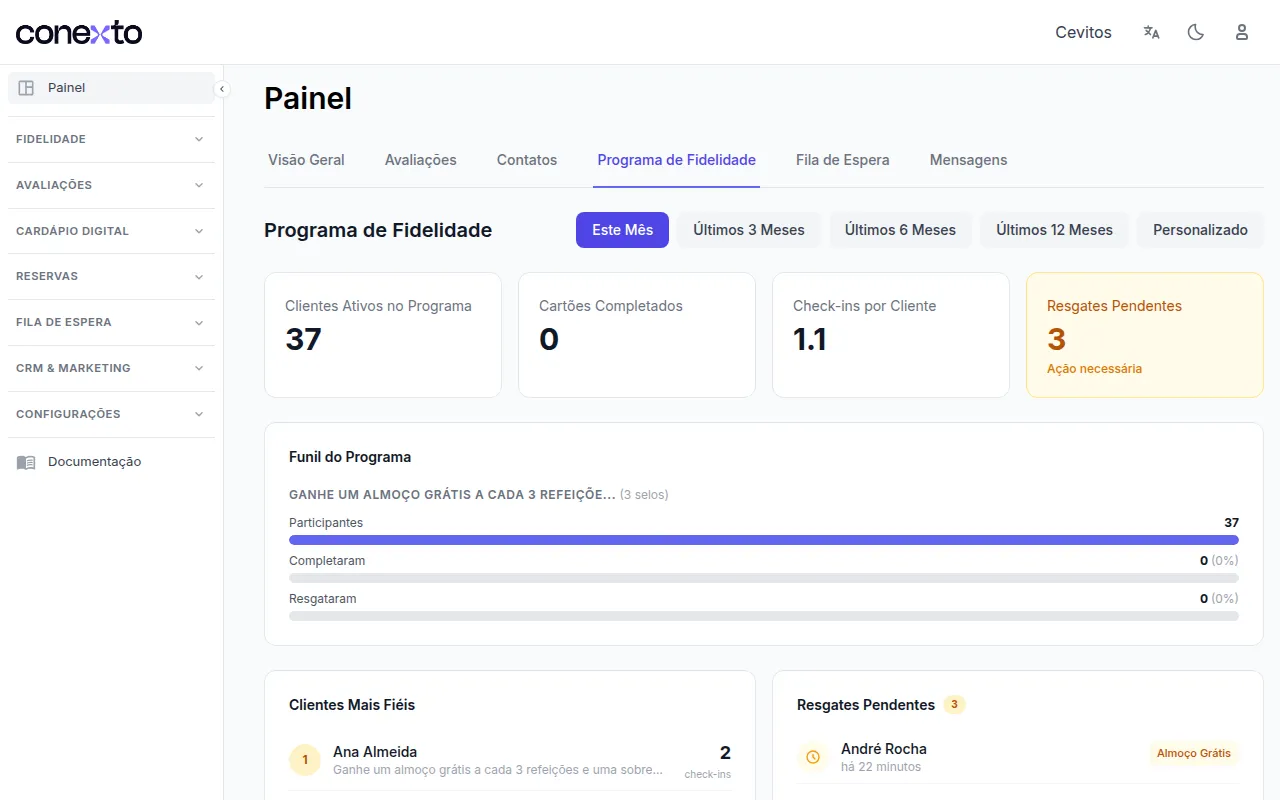1280x800 pixels.
Task: Click the Almoço Grátis reward tag
Action: click(x=1194, y=753)
